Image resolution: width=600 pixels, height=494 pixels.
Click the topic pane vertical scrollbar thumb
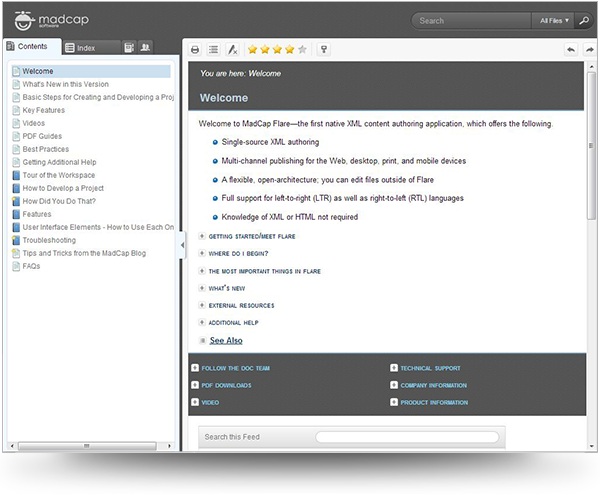pos(592,145)
